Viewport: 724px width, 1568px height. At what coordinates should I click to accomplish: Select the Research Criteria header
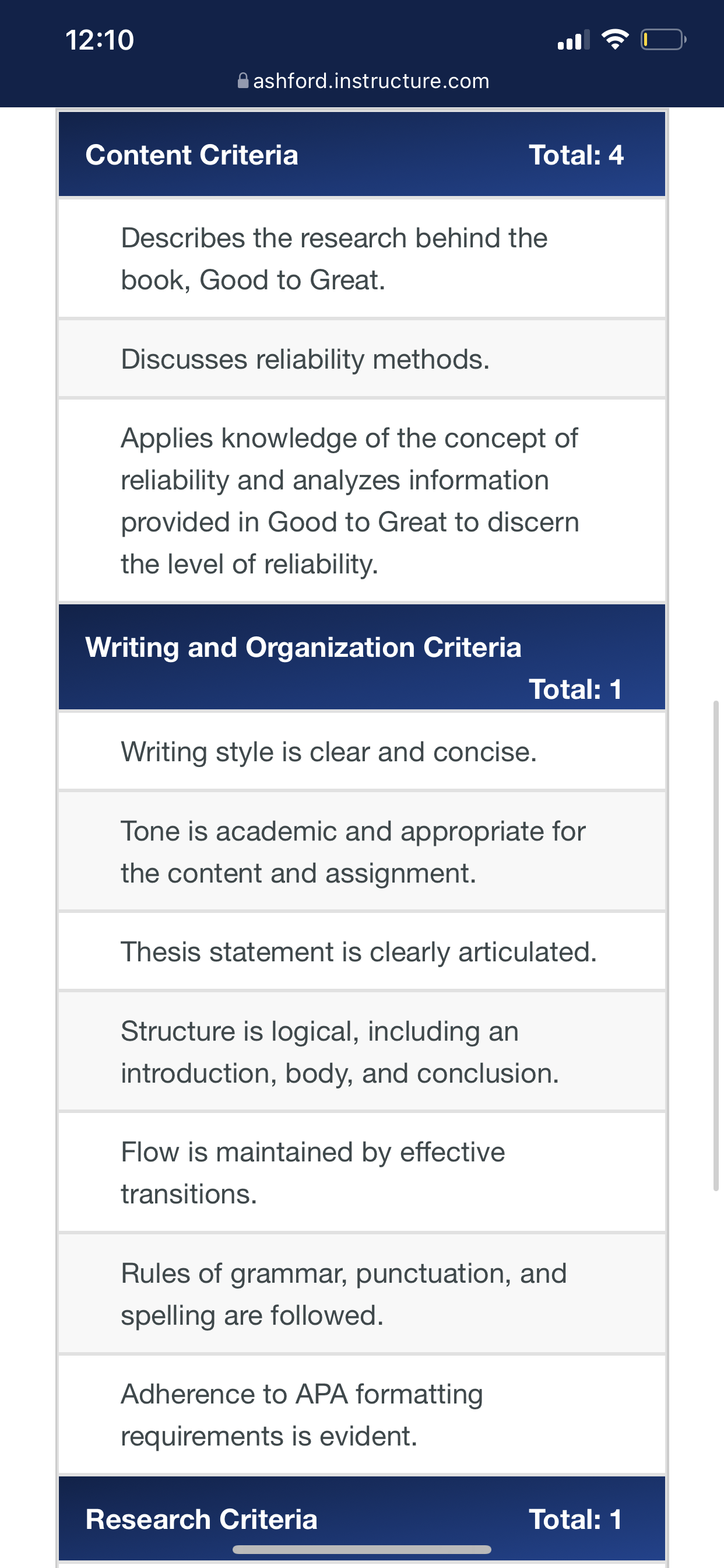click(x=362, y=1518)
